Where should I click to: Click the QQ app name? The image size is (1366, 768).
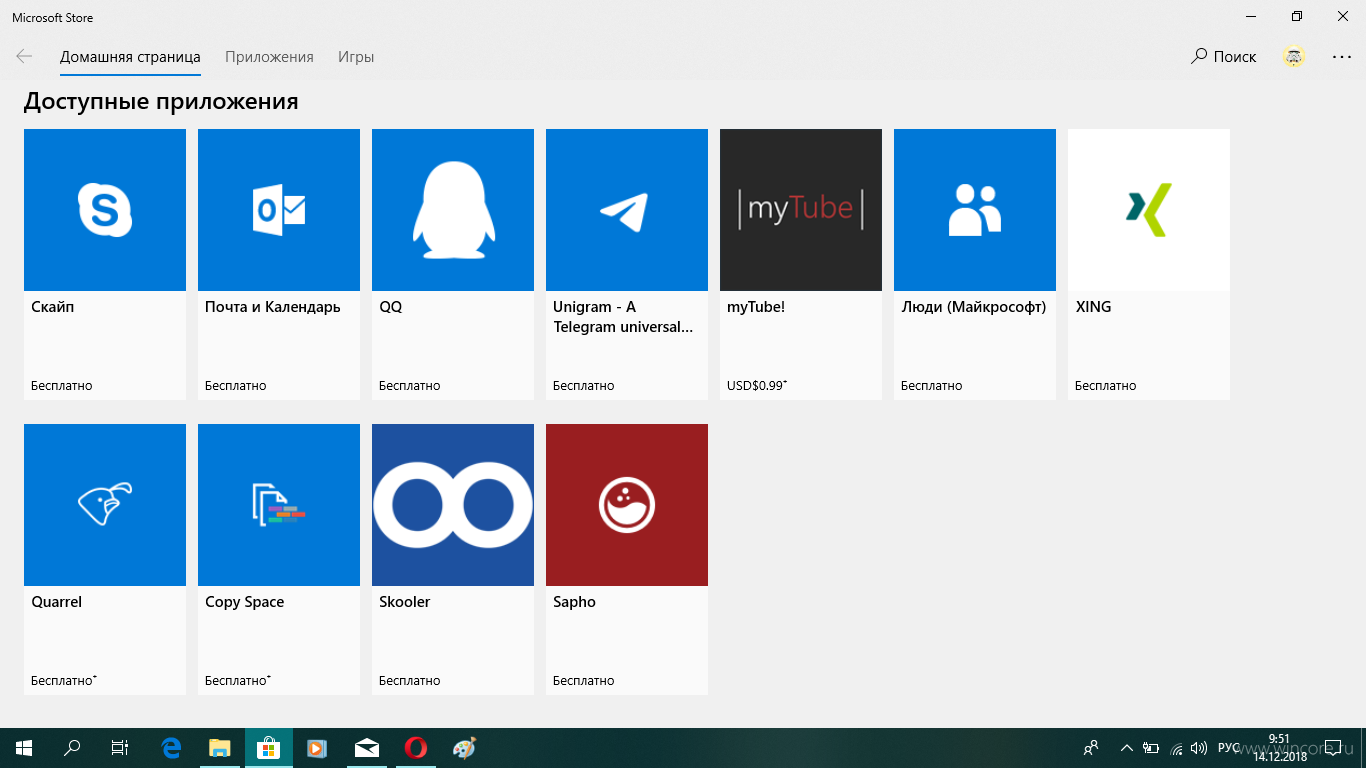391,307
